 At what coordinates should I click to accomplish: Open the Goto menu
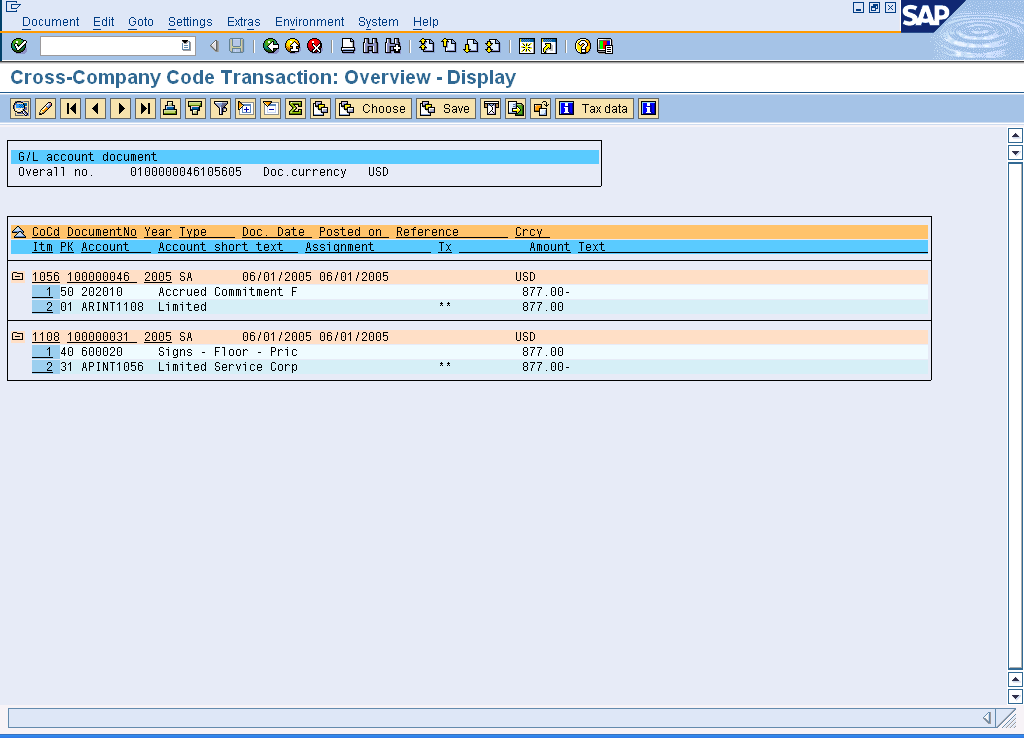[140, 22]
